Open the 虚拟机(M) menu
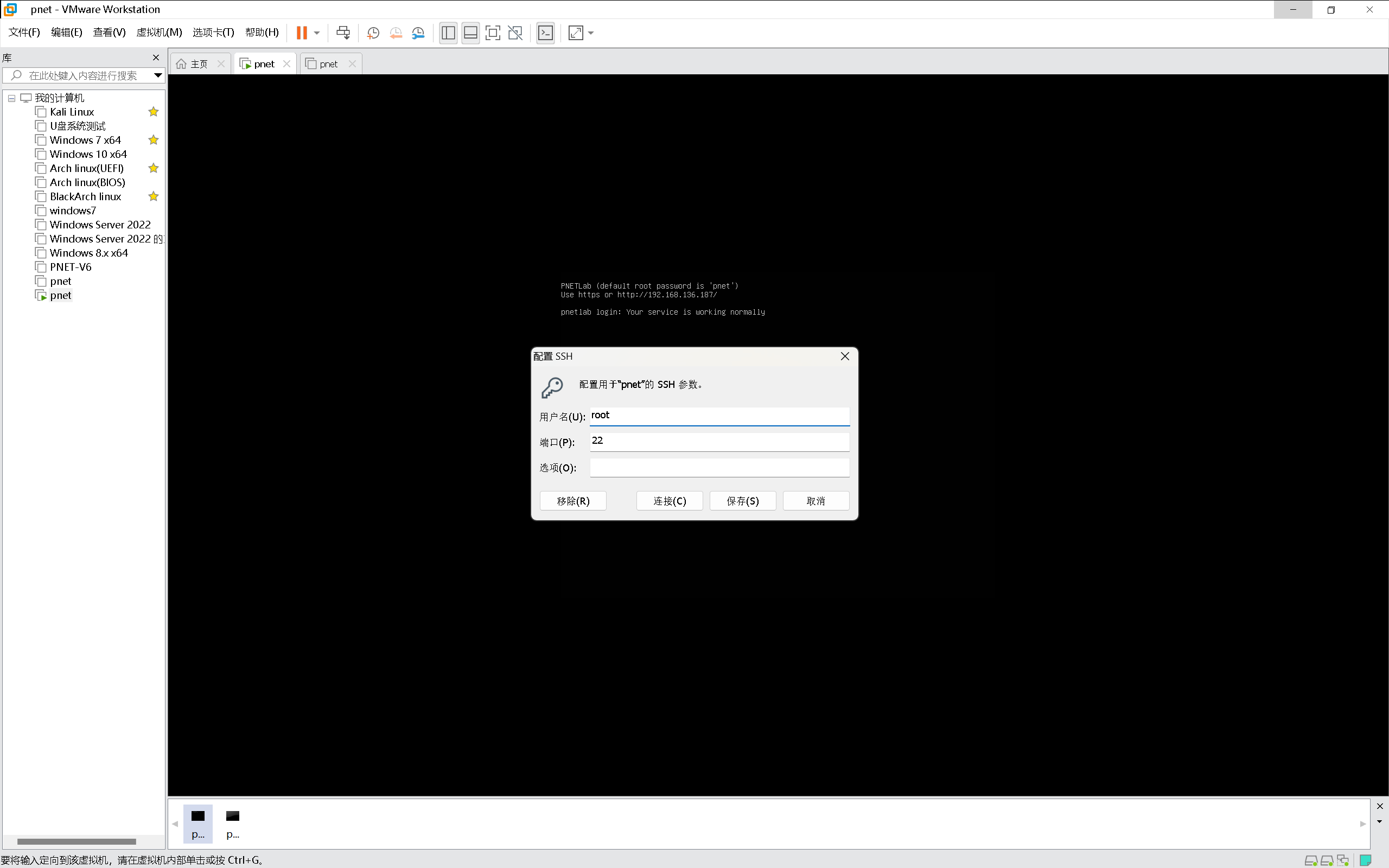Viewport: 1389px width, 868px height. [159, 32]
